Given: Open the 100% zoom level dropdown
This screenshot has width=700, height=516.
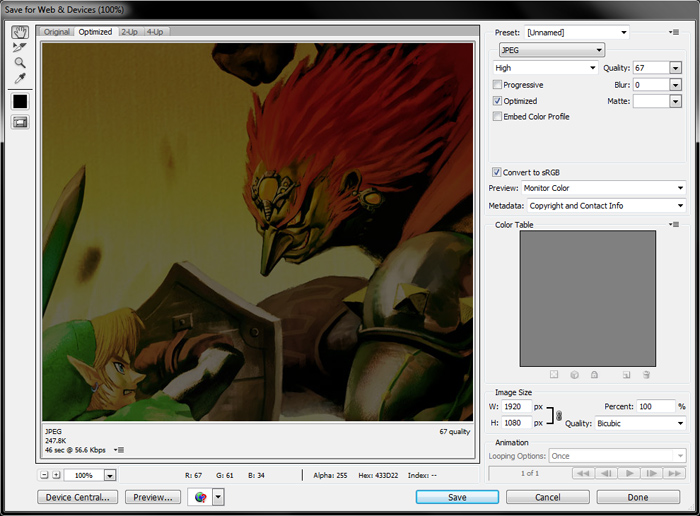Looking at the screenshot, I should point(110,476).
